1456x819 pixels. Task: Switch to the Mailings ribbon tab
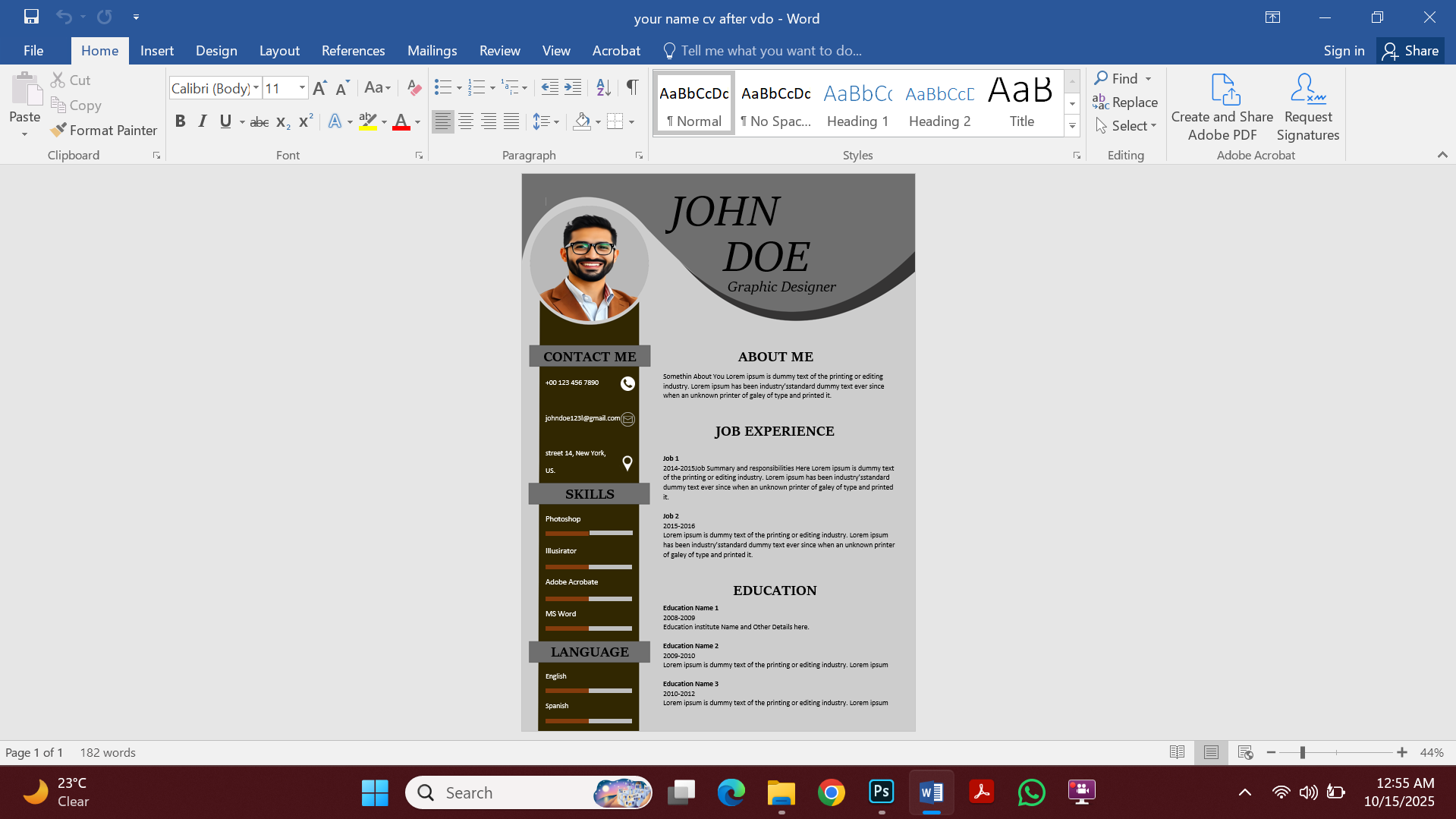tap(432, 50)
